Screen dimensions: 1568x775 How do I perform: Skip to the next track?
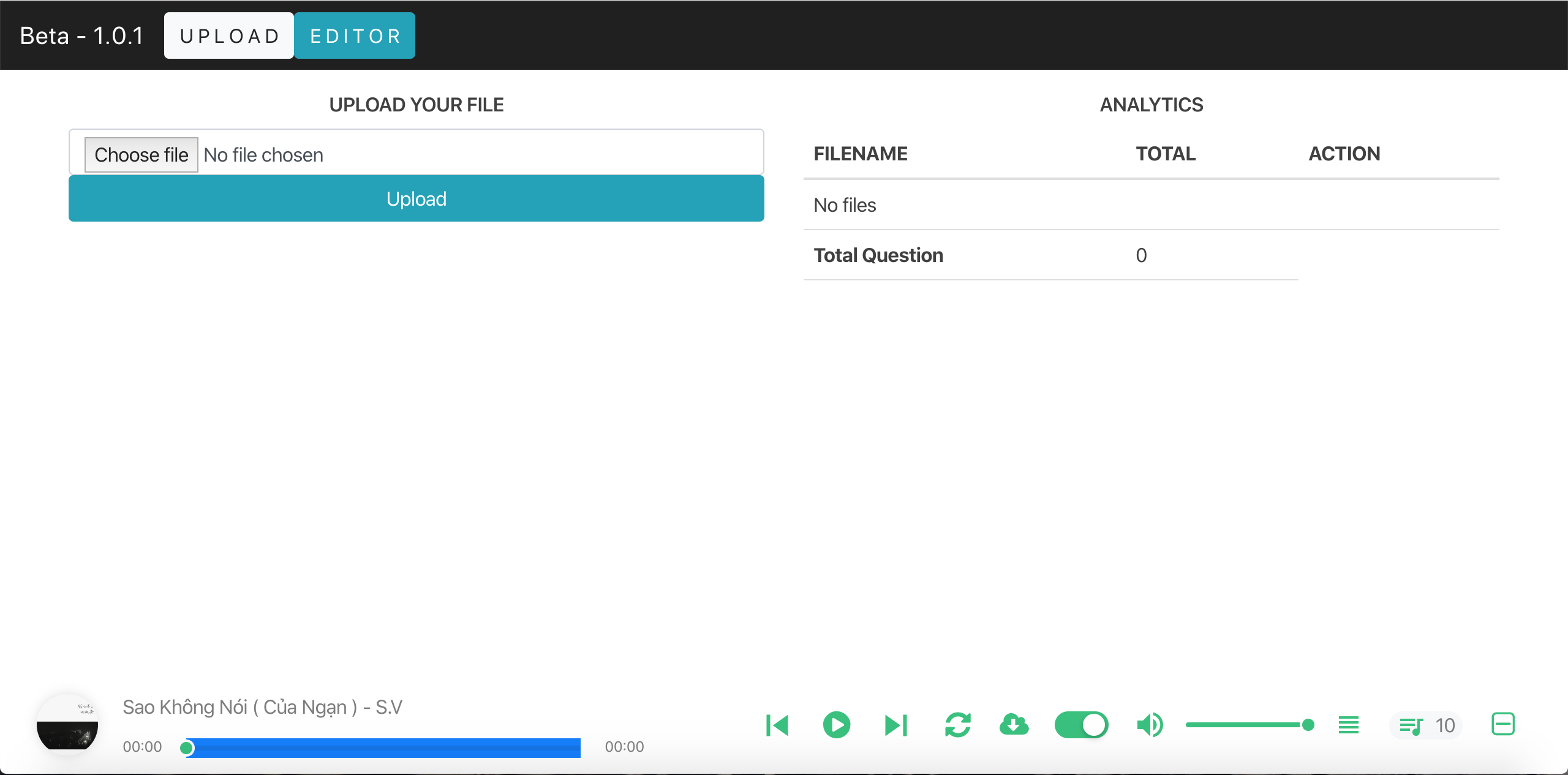coord(896,725)
